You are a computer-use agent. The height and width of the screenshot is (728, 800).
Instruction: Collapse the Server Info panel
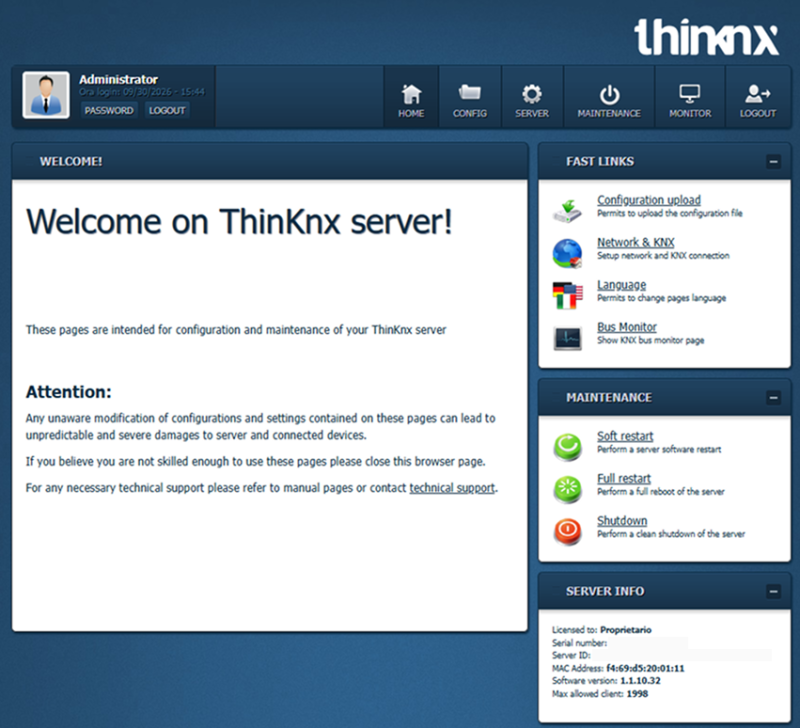[773, 591]
